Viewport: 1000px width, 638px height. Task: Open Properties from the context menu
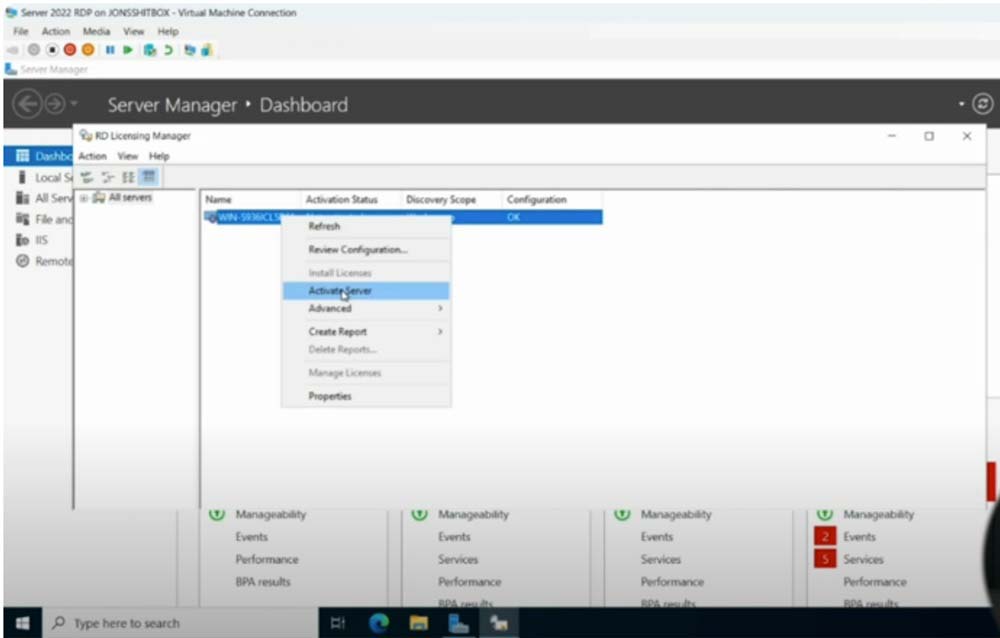[330, 397]
